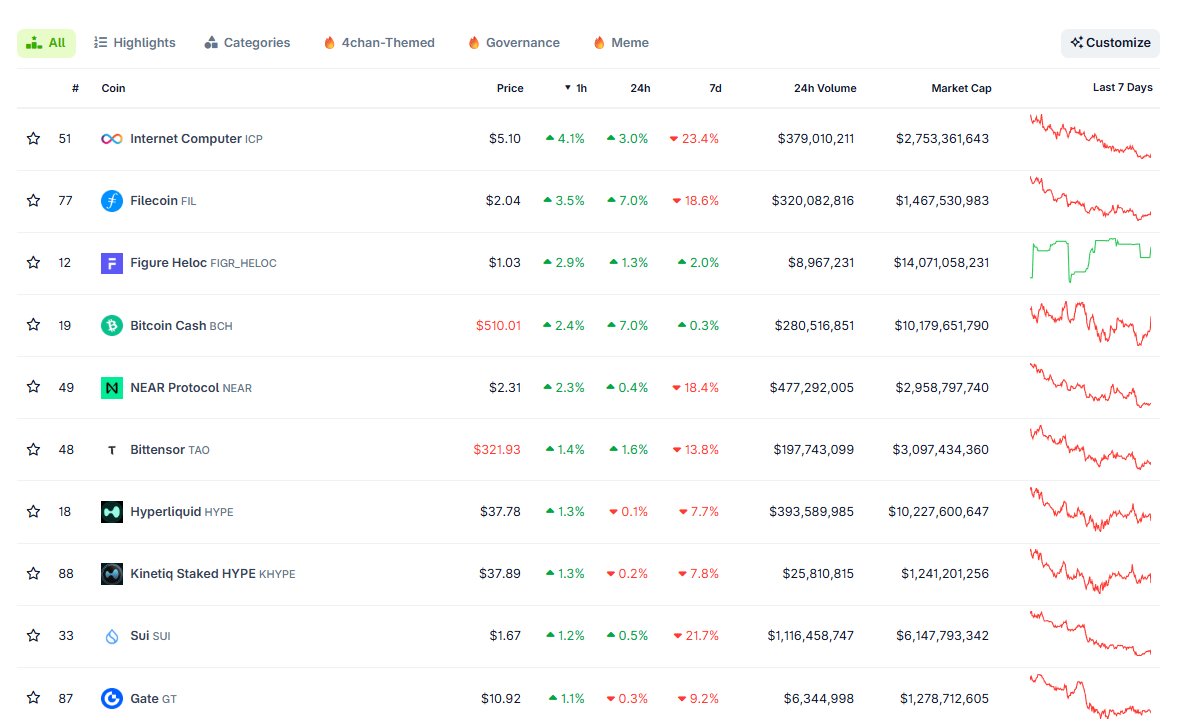Viewport: 1185px width, 723px height.
Task: Click the Sui water drop logo icon
Action: coord(112,636)
